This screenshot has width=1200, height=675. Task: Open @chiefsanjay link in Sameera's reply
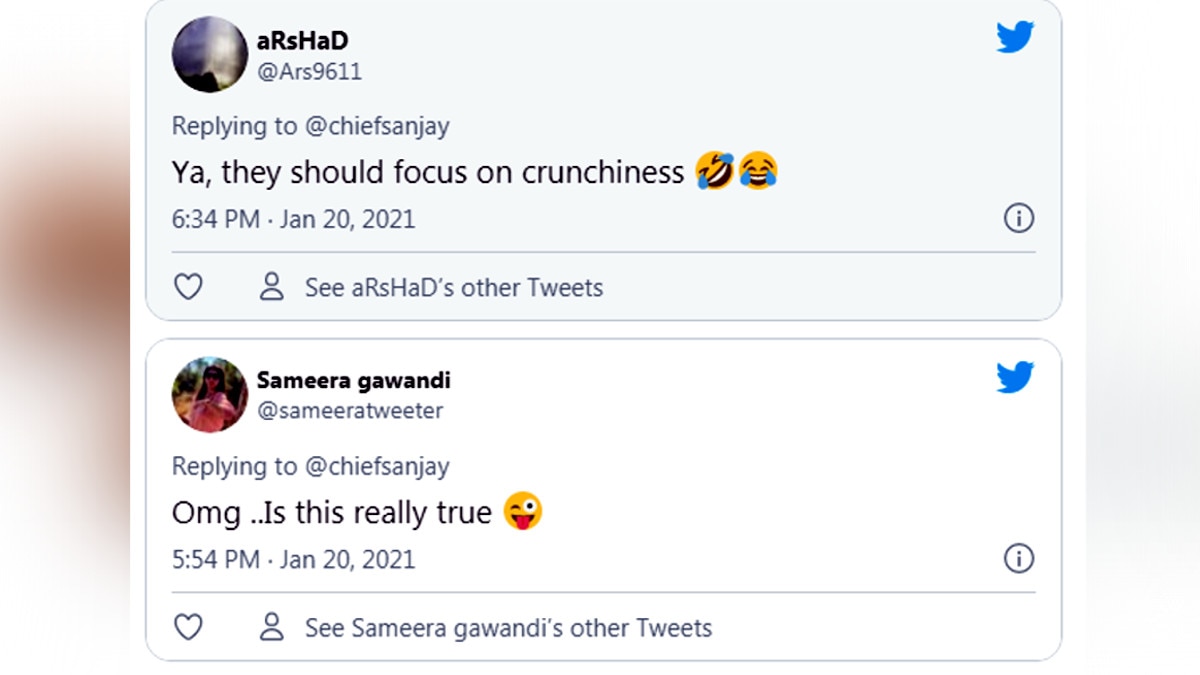point(376,466)
